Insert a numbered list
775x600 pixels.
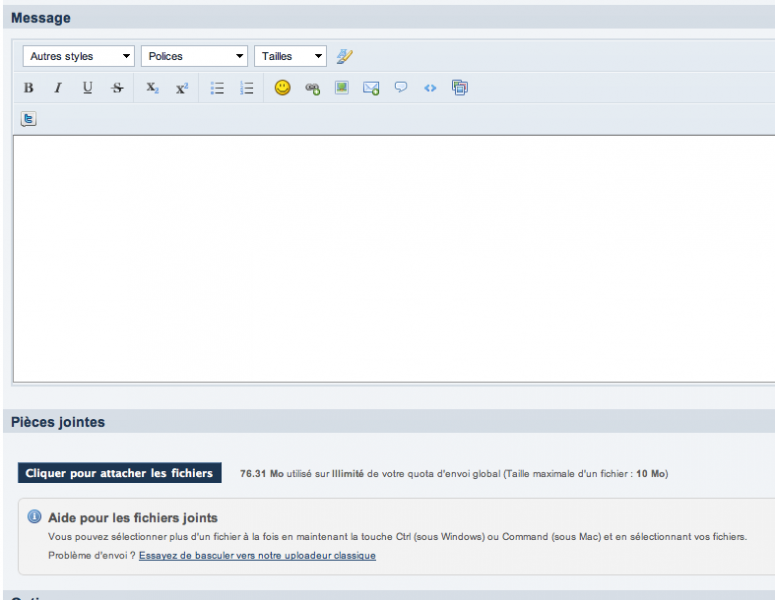point(247,88)
